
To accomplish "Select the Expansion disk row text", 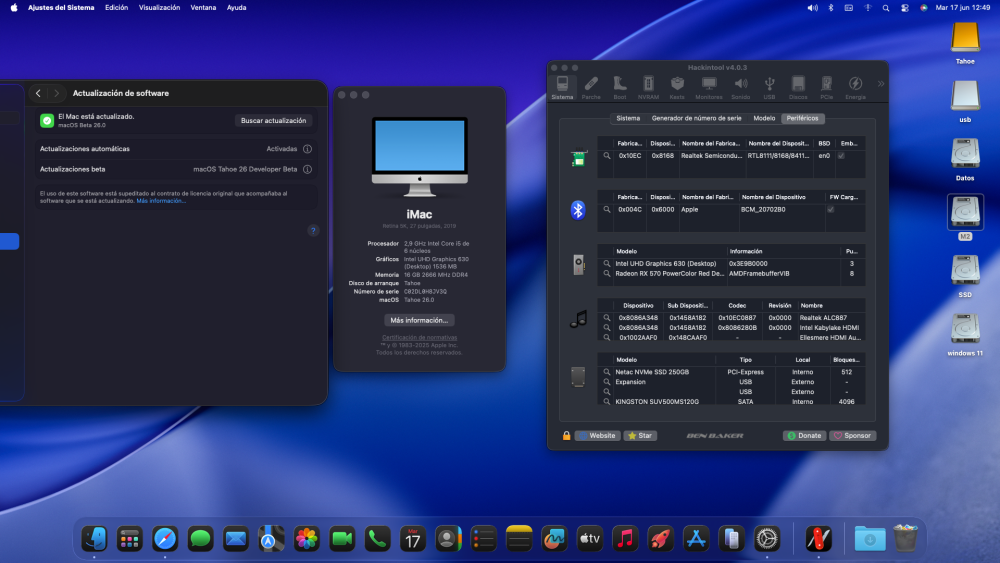I will click(630, 382).
